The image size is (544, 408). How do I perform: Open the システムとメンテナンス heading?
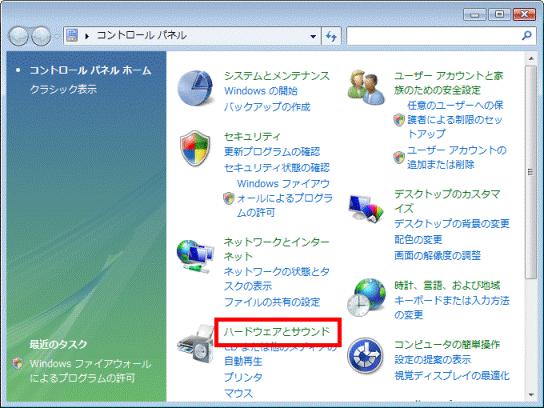tap(277, 76)
